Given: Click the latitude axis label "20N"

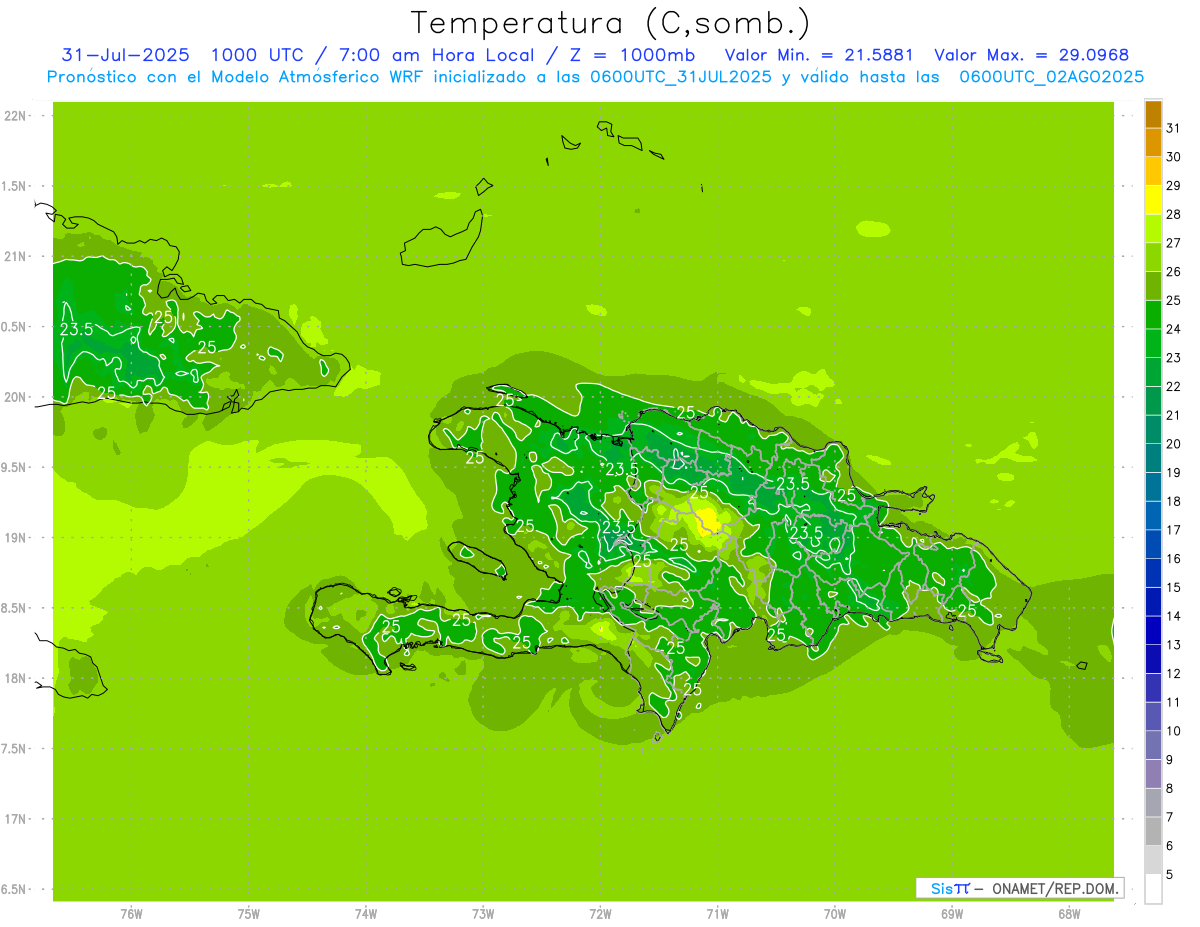Looking at the screenshot, I should point(16,397).
